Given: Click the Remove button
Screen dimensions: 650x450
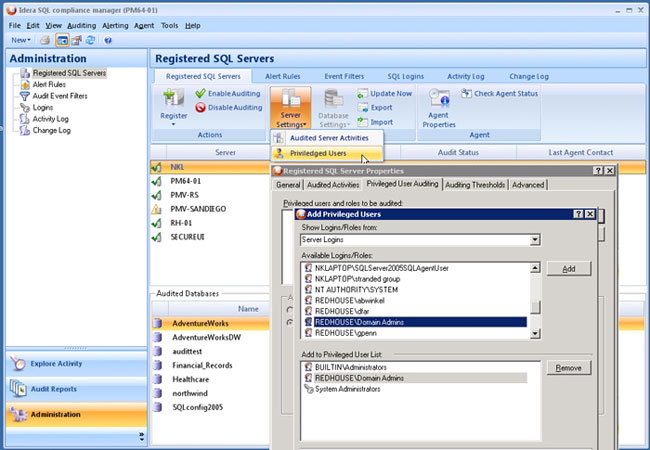Looking at the screenshot, I should tap(569, 368).
